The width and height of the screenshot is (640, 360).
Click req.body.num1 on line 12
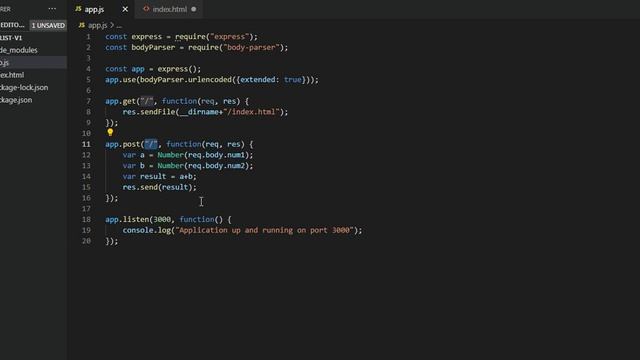click(216, 155)
